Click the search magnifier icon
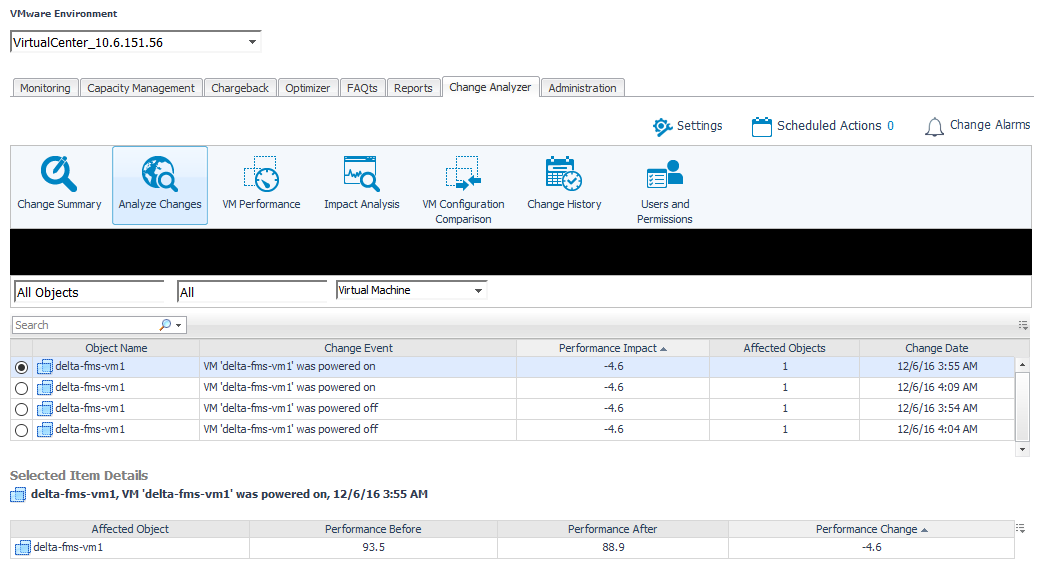This screenshot has height=577, width=1043. [165, 325]
